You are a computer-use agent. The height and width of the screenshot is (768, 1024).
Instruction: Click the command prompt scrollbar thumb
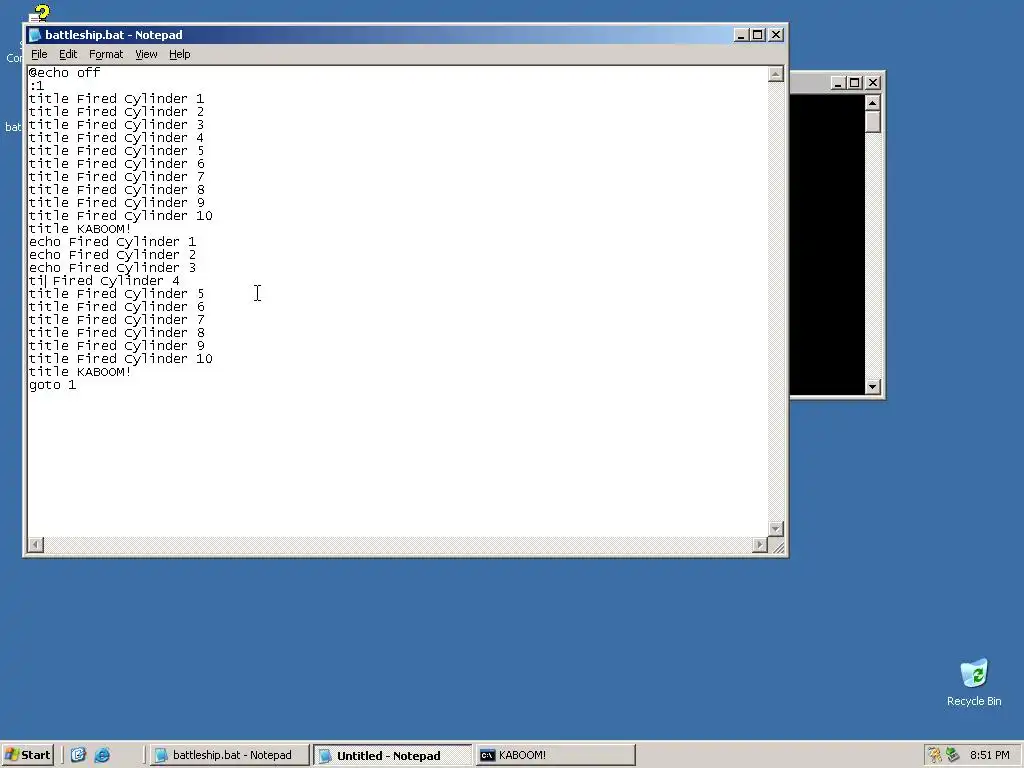[873, 122]
